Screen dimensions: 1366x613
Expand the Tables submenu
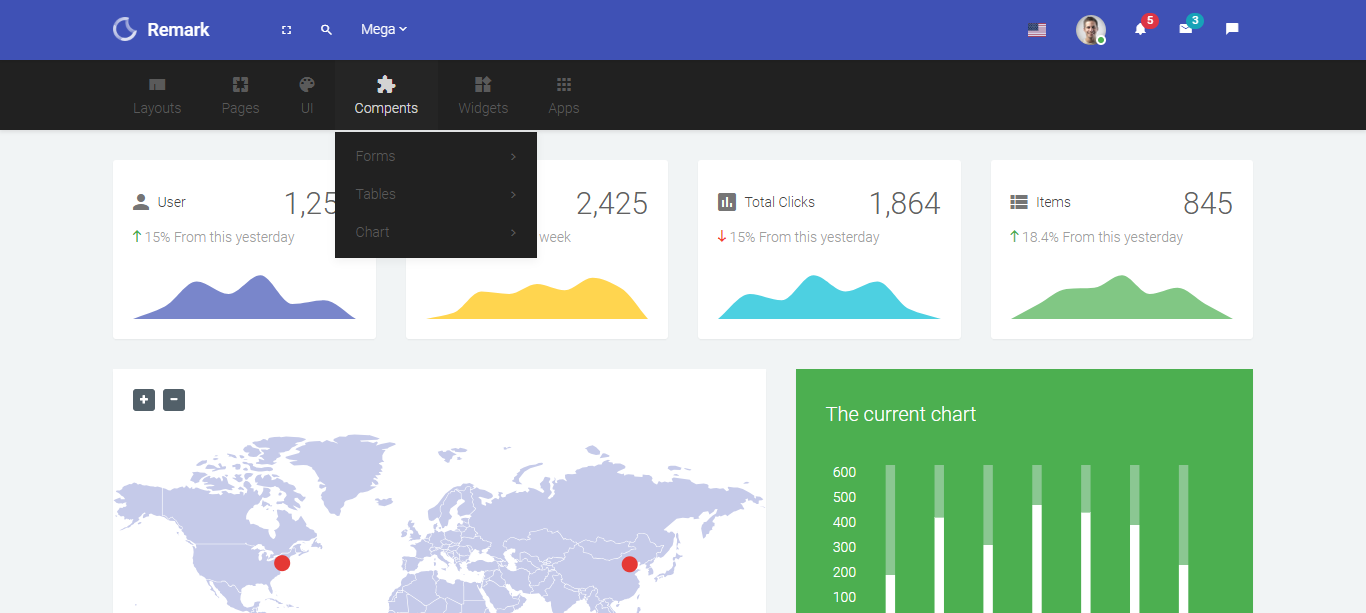pos(435,194)
